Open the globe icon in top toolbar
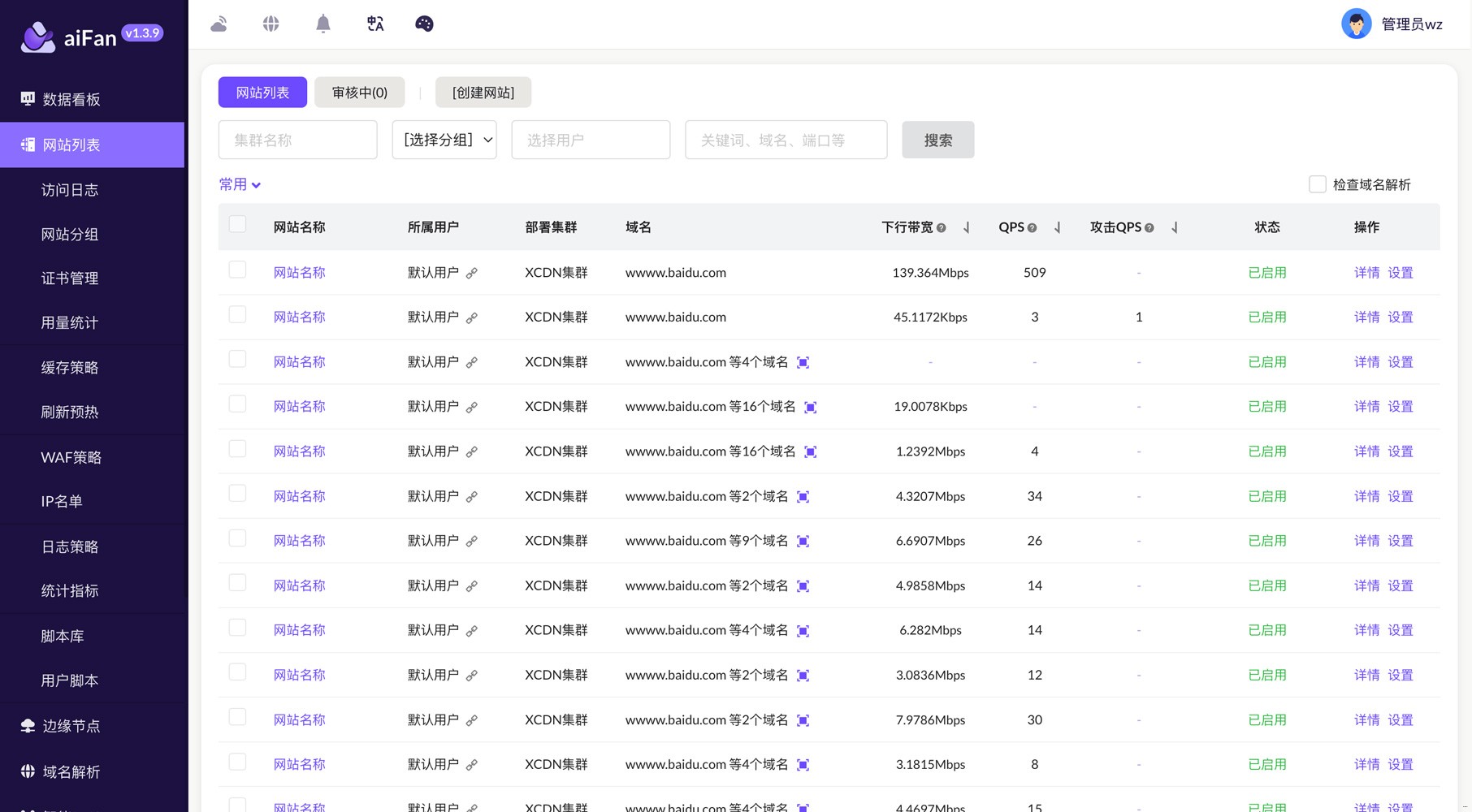The height and width of the screenshot is (812, 1472). (271, 24)
